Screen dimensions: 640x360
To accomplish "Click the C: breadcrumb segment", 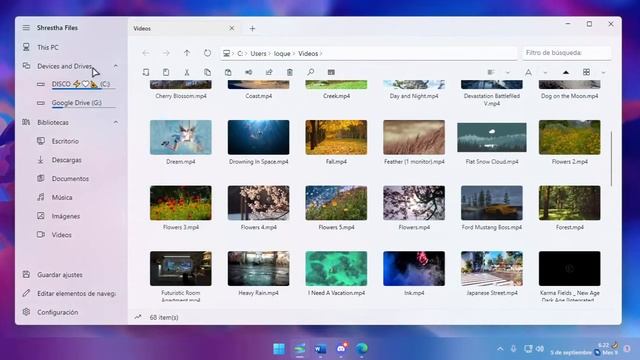I will [240, 53].
